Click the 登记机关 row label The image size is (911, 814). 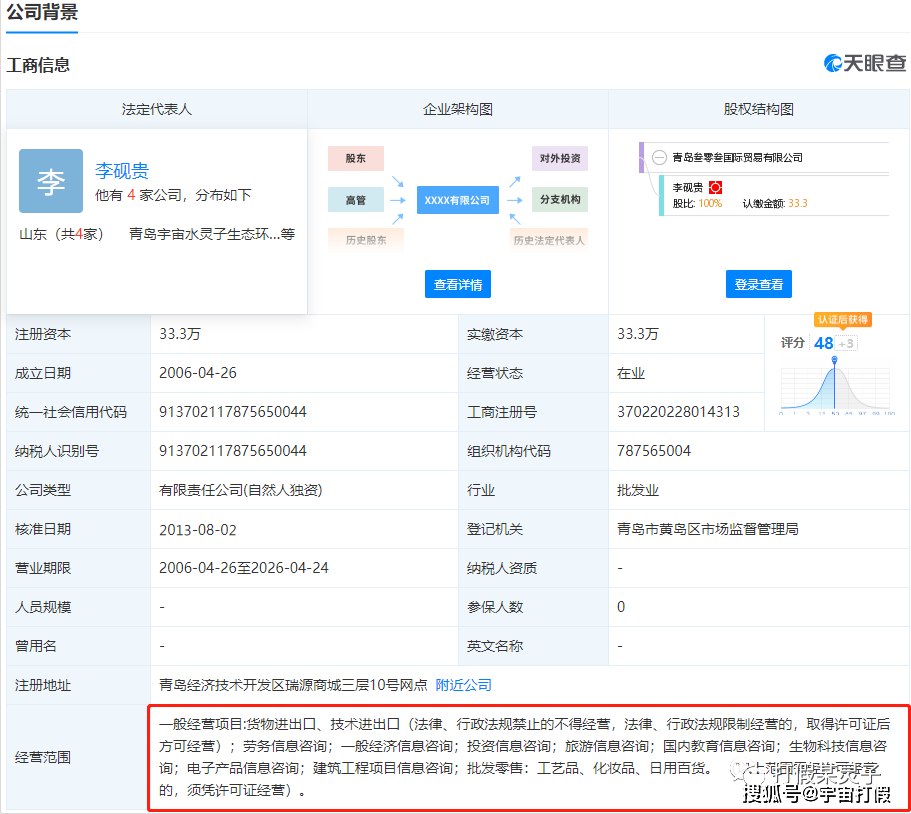(x=495, y=529)
